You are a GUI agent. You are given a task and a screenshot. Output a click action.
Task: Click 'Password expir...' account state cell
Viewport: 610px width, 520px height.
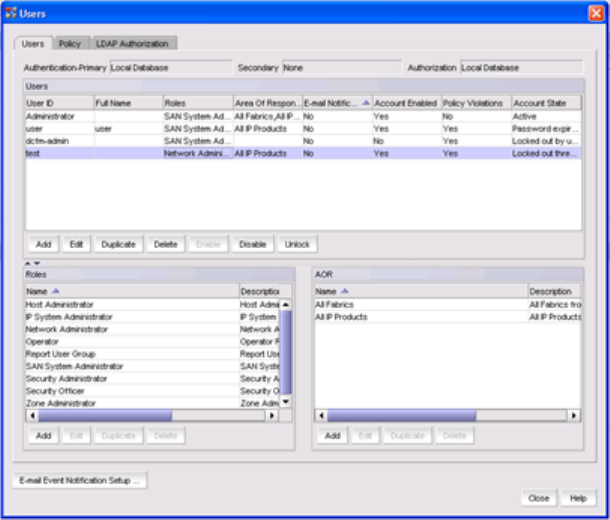pos(545,129)
